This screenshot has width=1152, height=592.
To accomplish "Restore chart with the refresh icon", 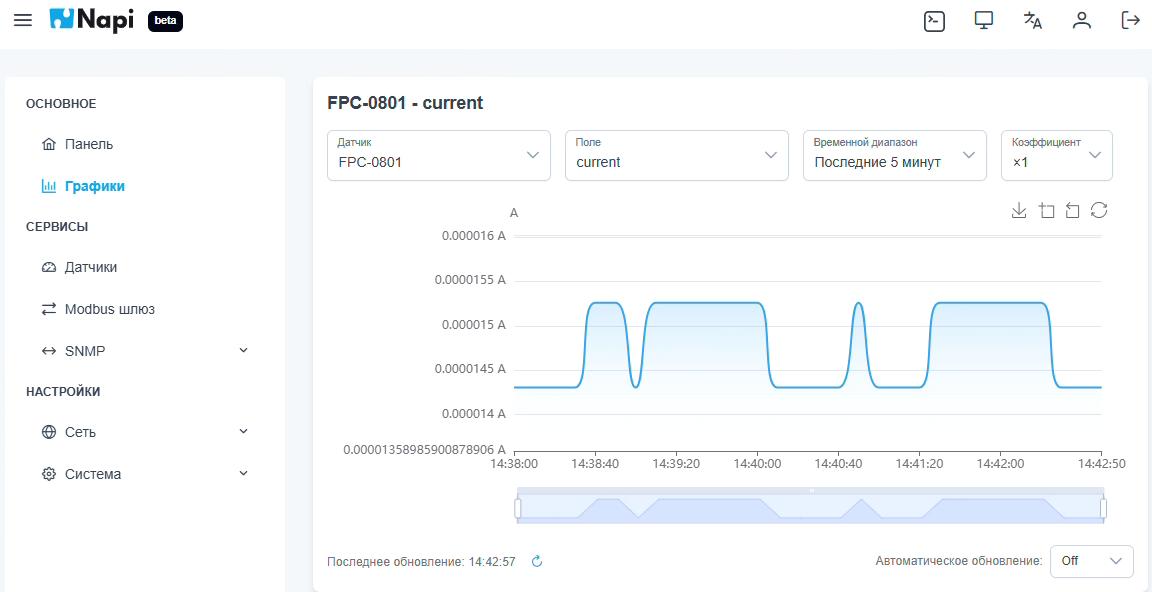I will pos(1099,211).
